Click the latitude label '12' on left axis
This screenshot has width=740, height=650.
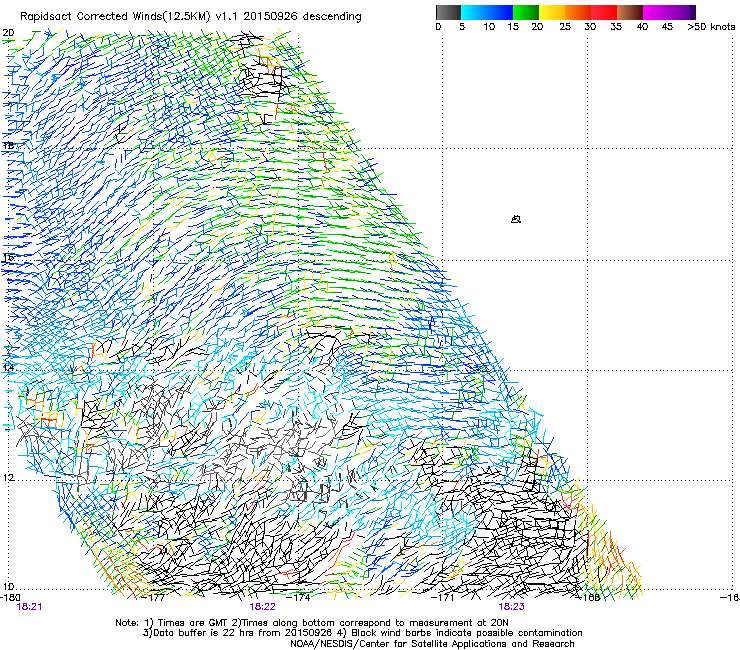point(8,478)
